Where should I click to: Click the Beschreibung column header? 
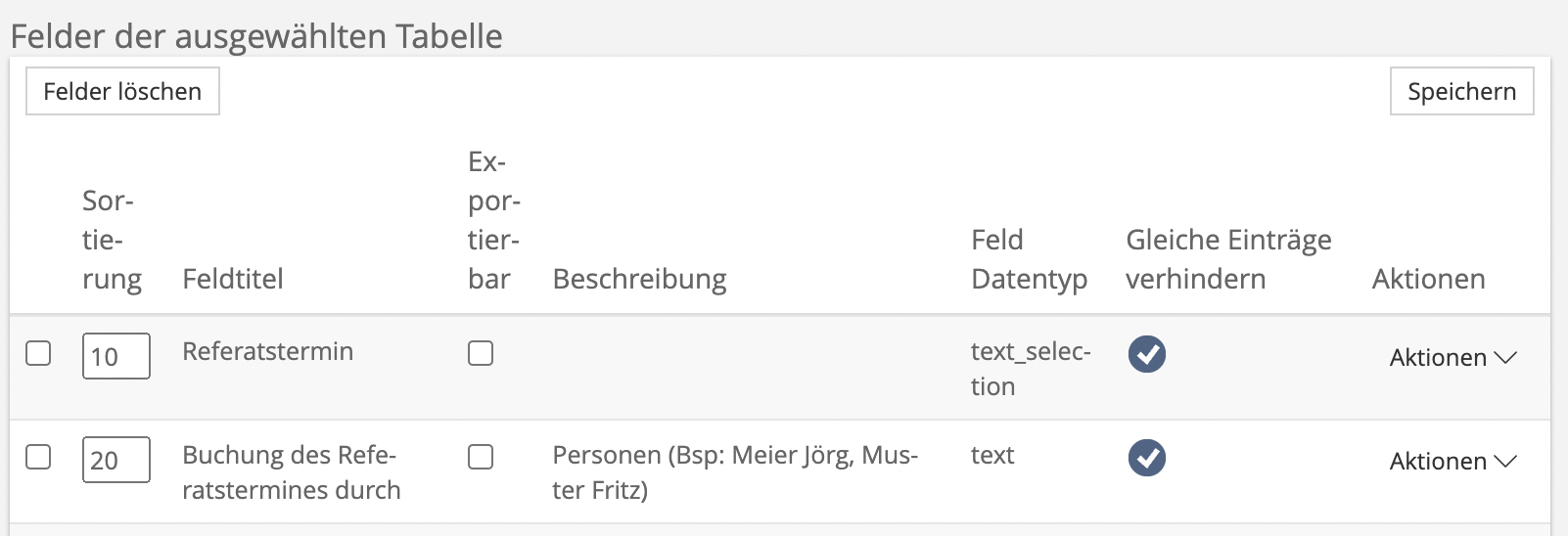[639, 279]
